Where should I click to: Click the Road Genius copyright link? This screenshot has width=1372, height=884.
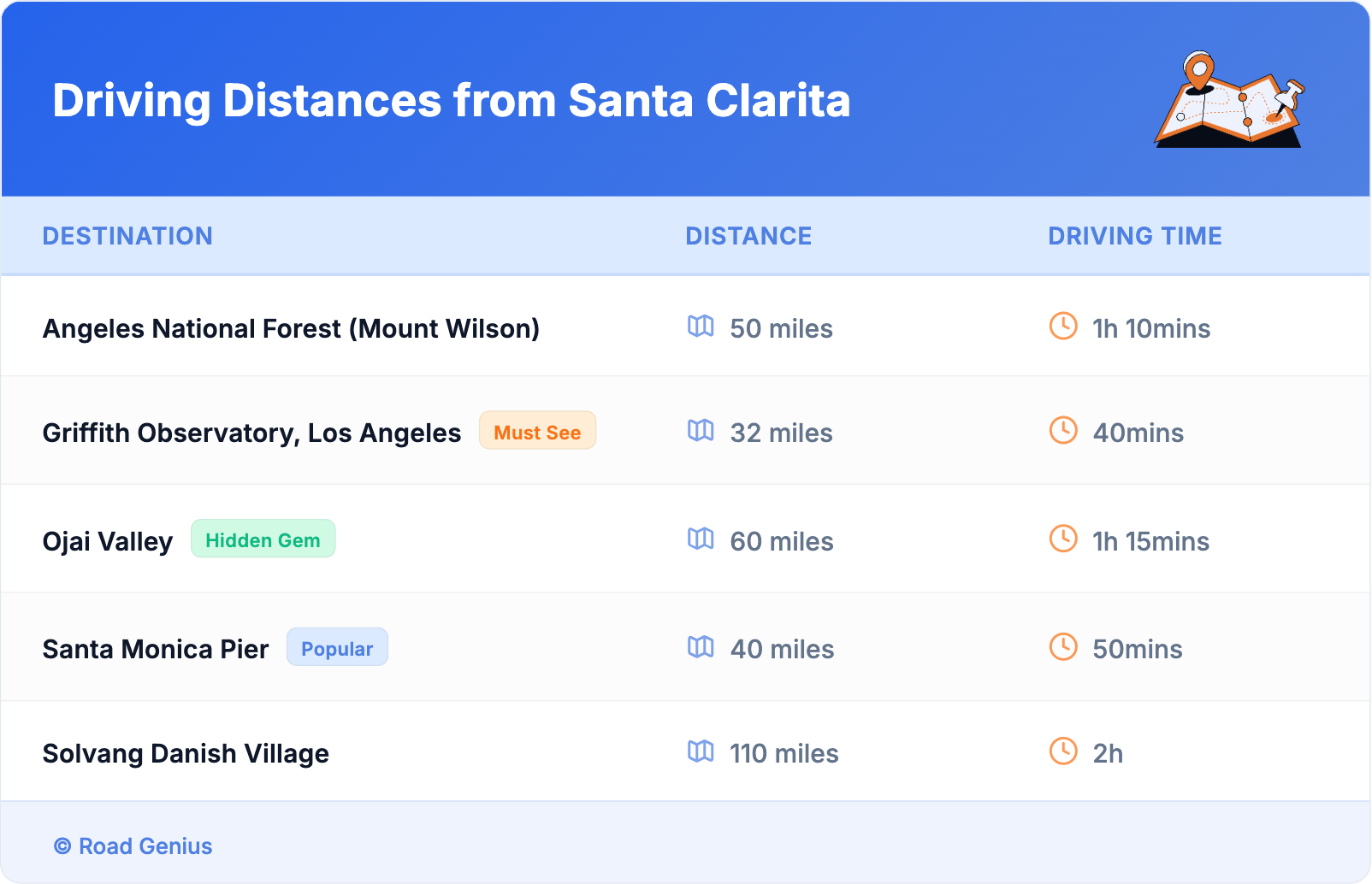tap(133, 846)
